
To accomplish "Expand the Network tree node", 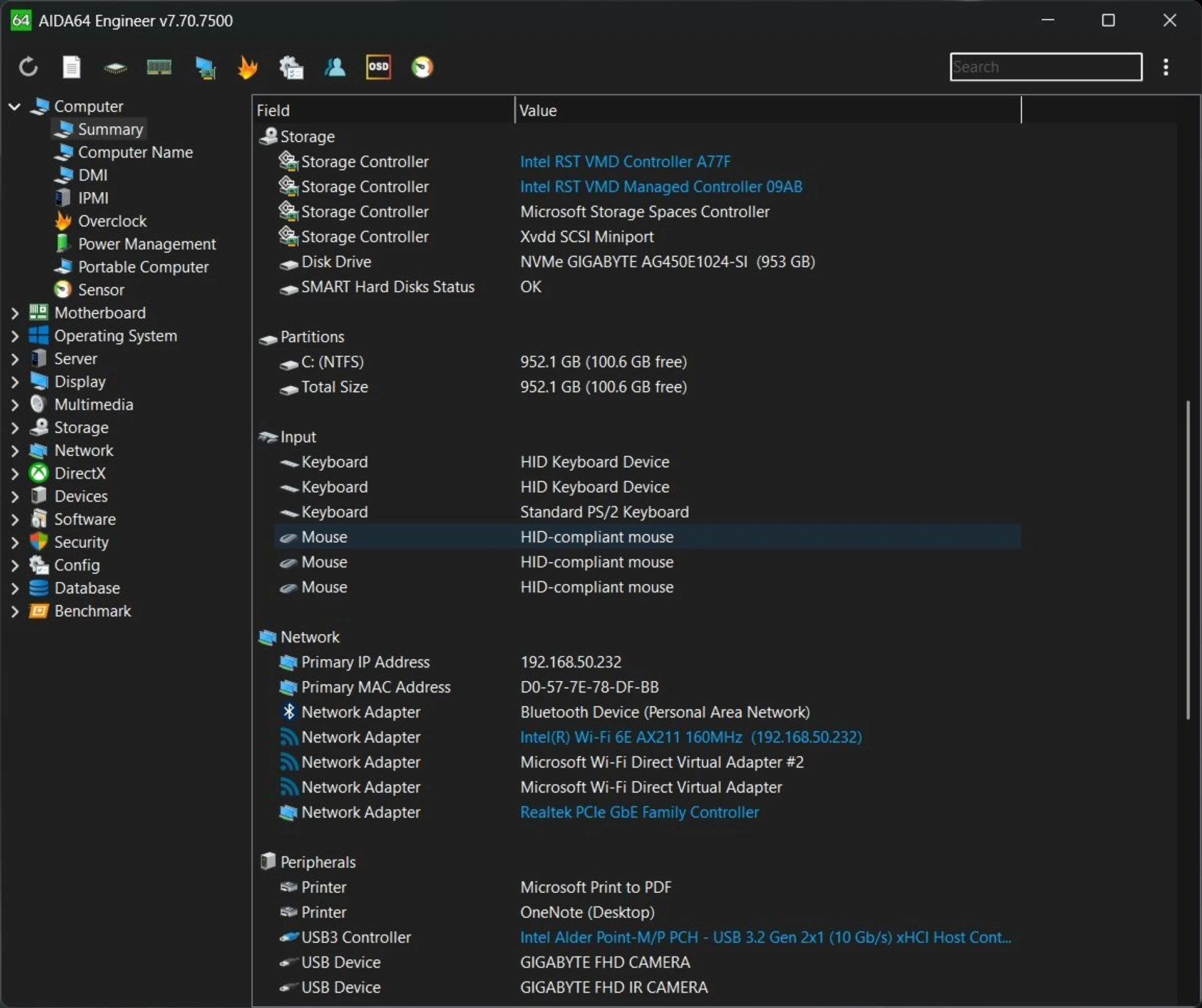I will pyautogui.click(x=14, y=451).
